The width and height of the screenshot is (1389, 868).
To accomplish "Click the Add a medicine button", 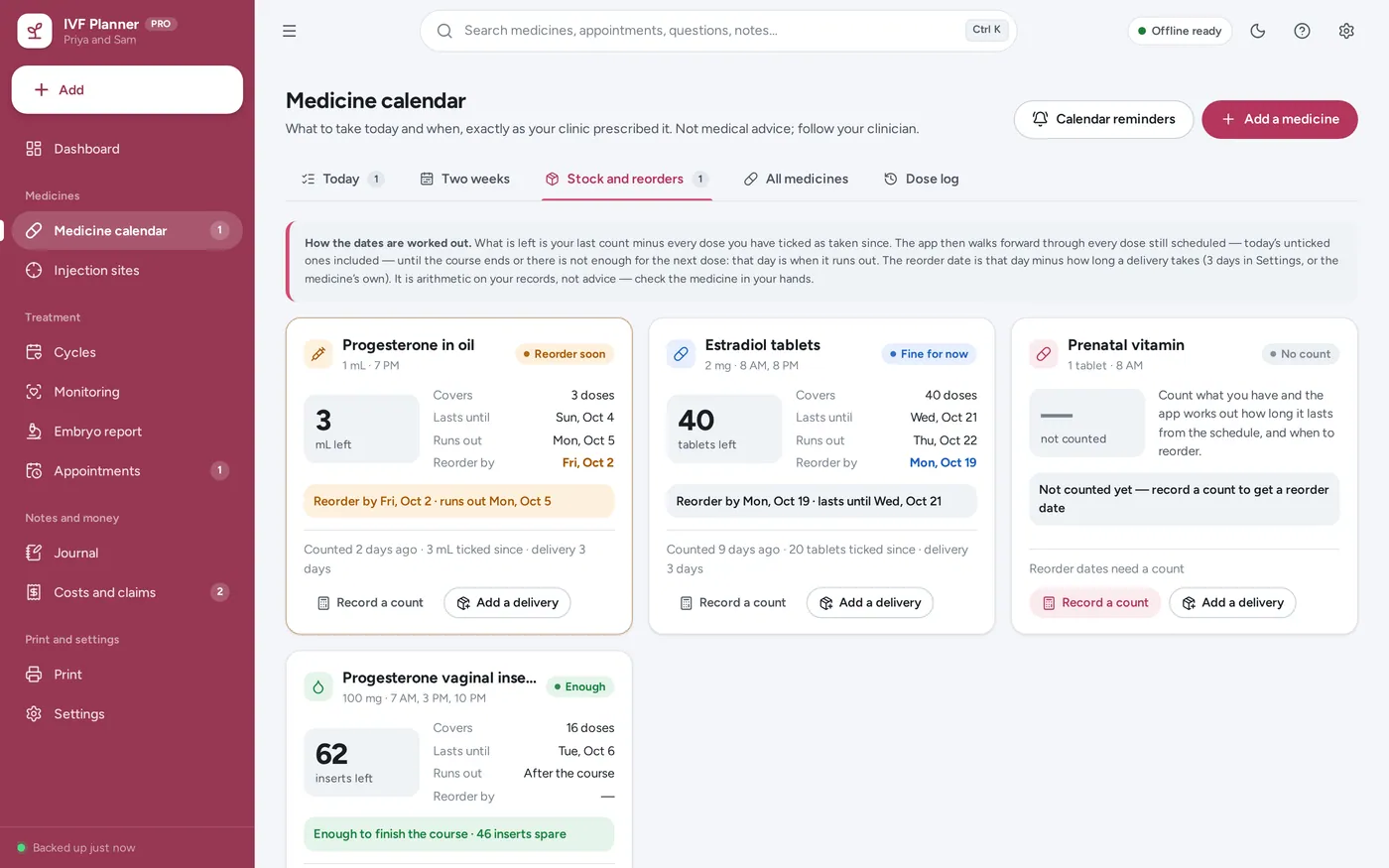I will pyautogui.click(x=1280, y=119).
